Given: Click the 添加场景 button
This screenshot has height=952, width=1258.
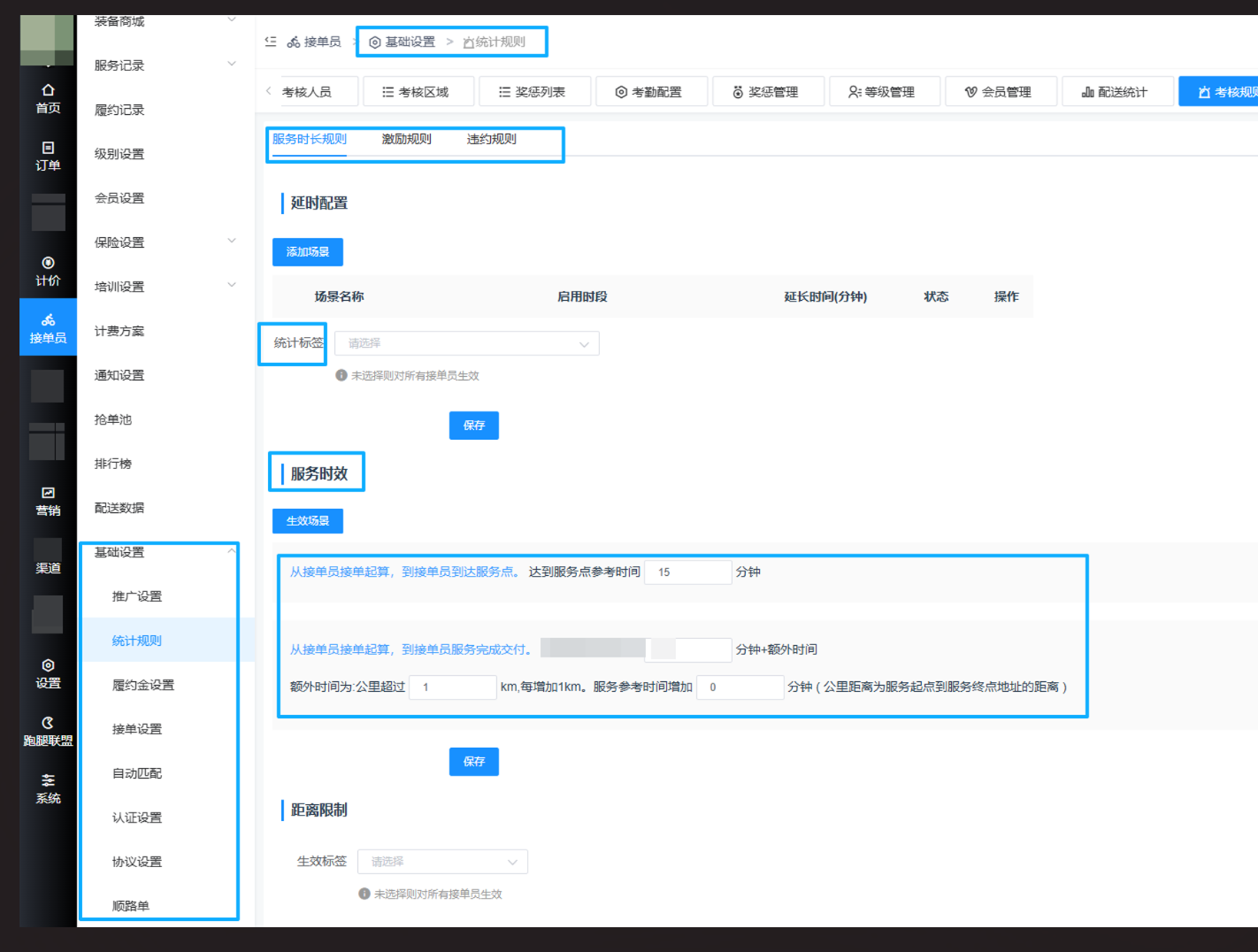Looking at the screenshot, I should [308, 252].
